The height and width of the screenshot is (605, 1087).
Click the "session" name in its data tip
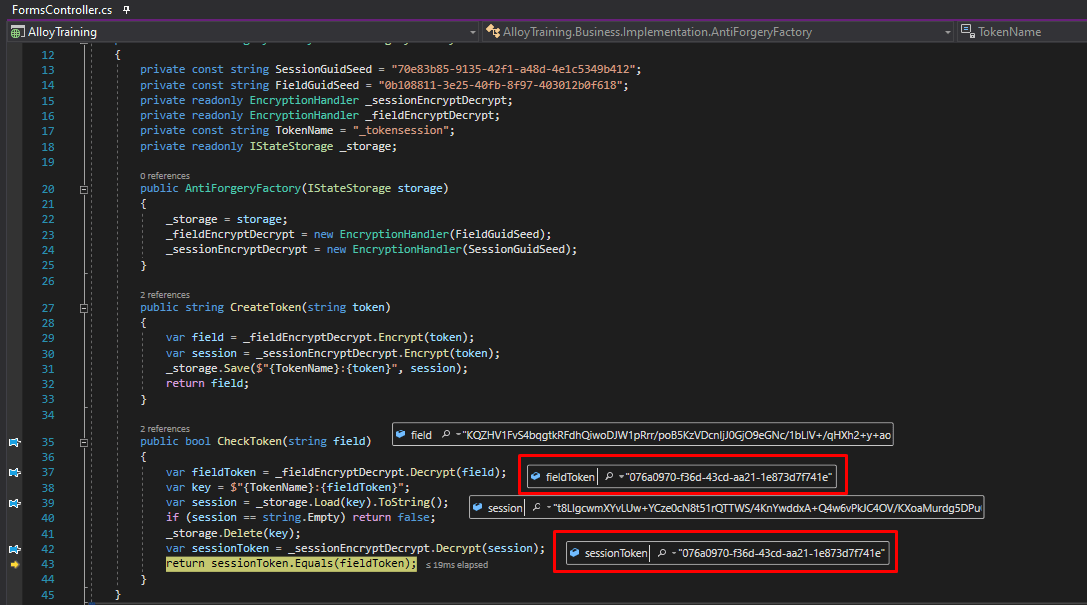pos(505,508)
